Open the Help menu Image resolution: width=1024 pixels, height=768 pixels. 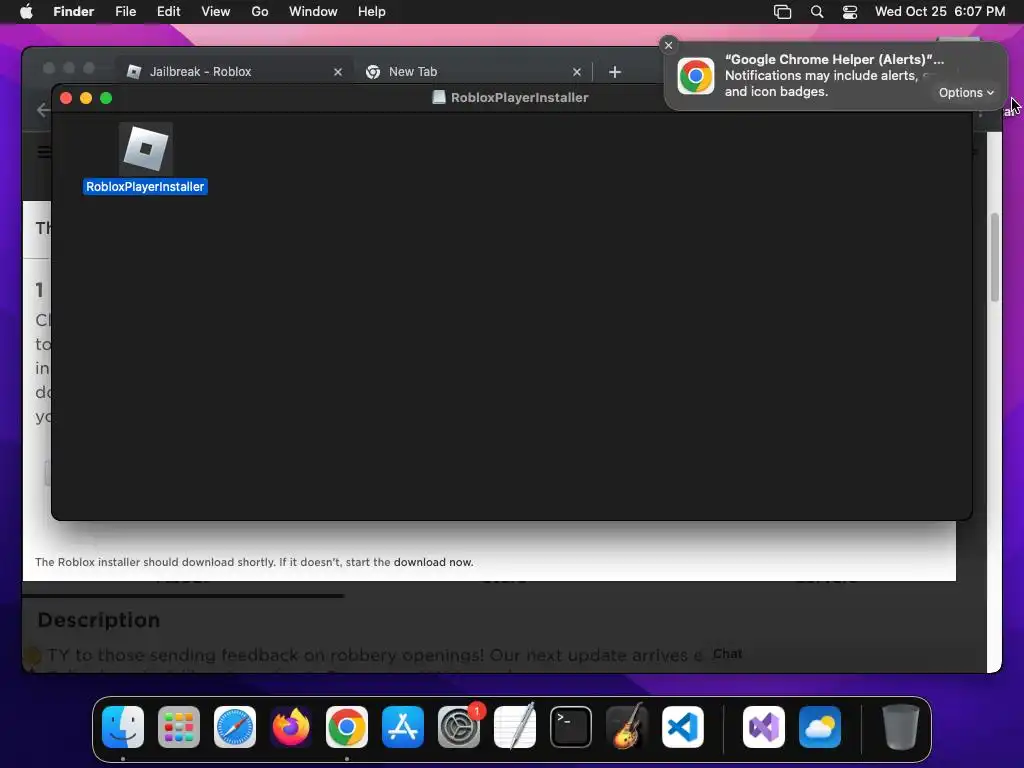pyautogui.click(x=372, y=12)
